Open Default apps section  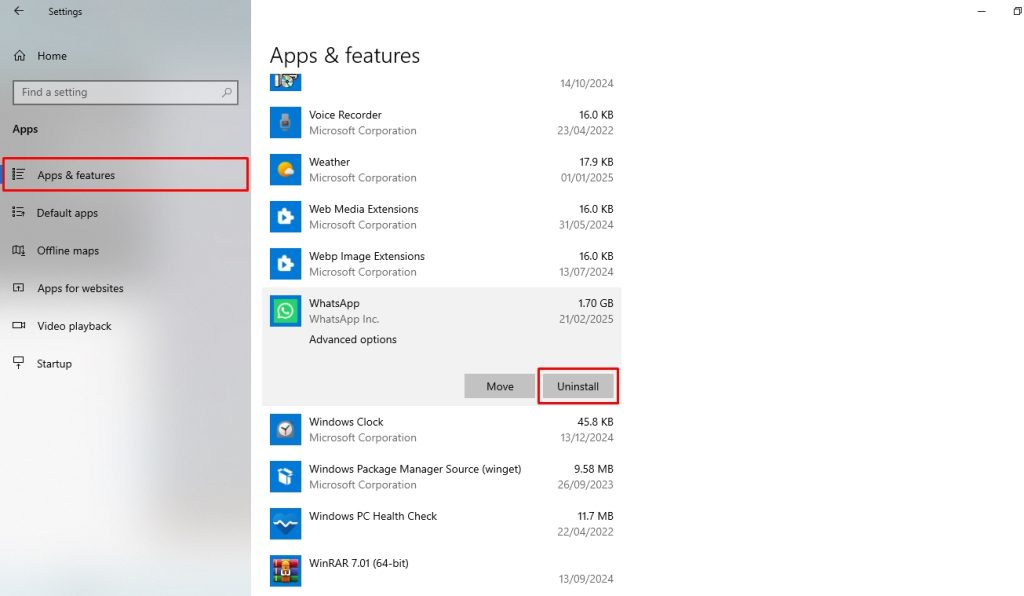click(x=125, y=213)
